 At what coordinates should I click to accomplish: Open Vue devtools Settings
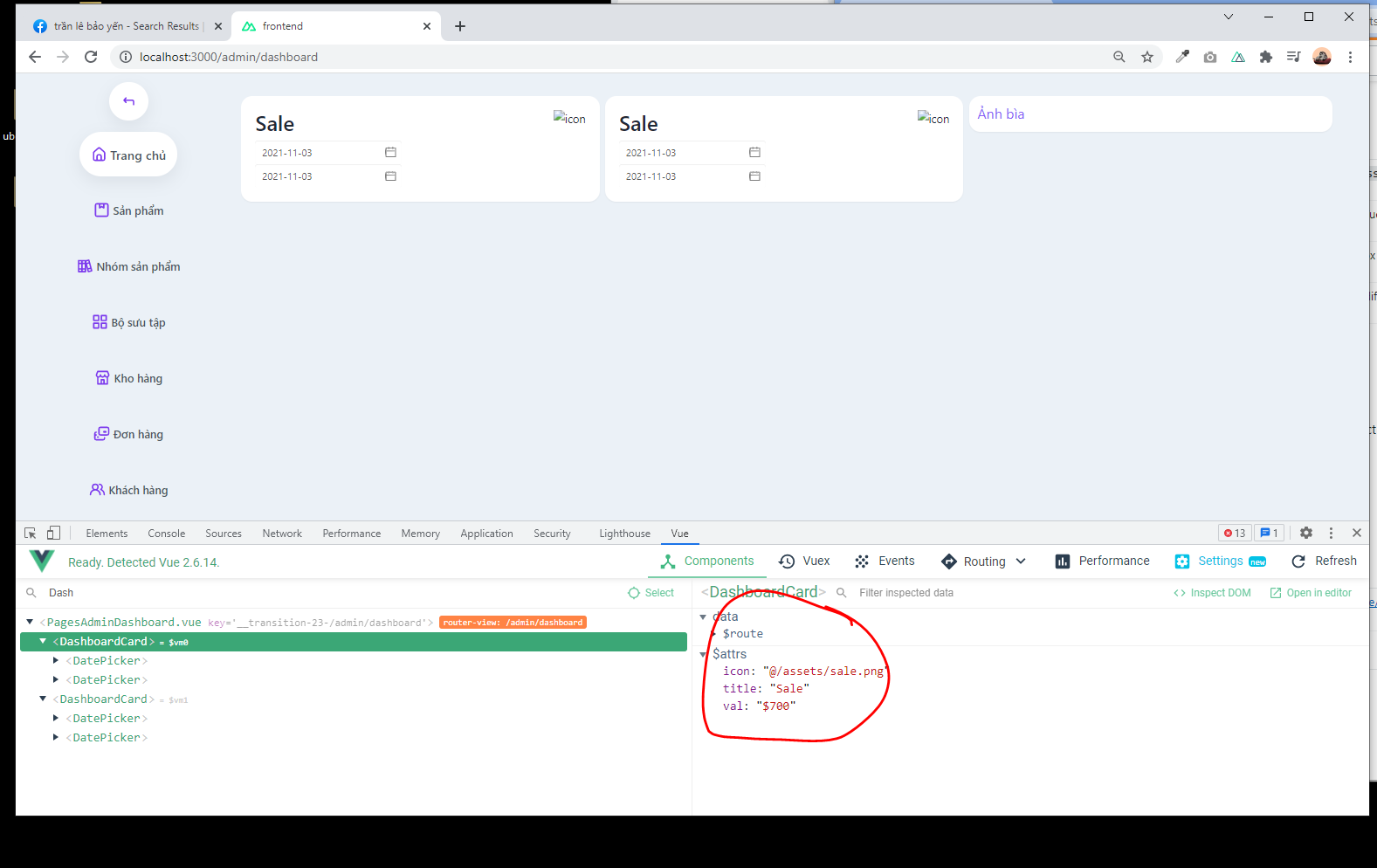[x=1221, y=561]
